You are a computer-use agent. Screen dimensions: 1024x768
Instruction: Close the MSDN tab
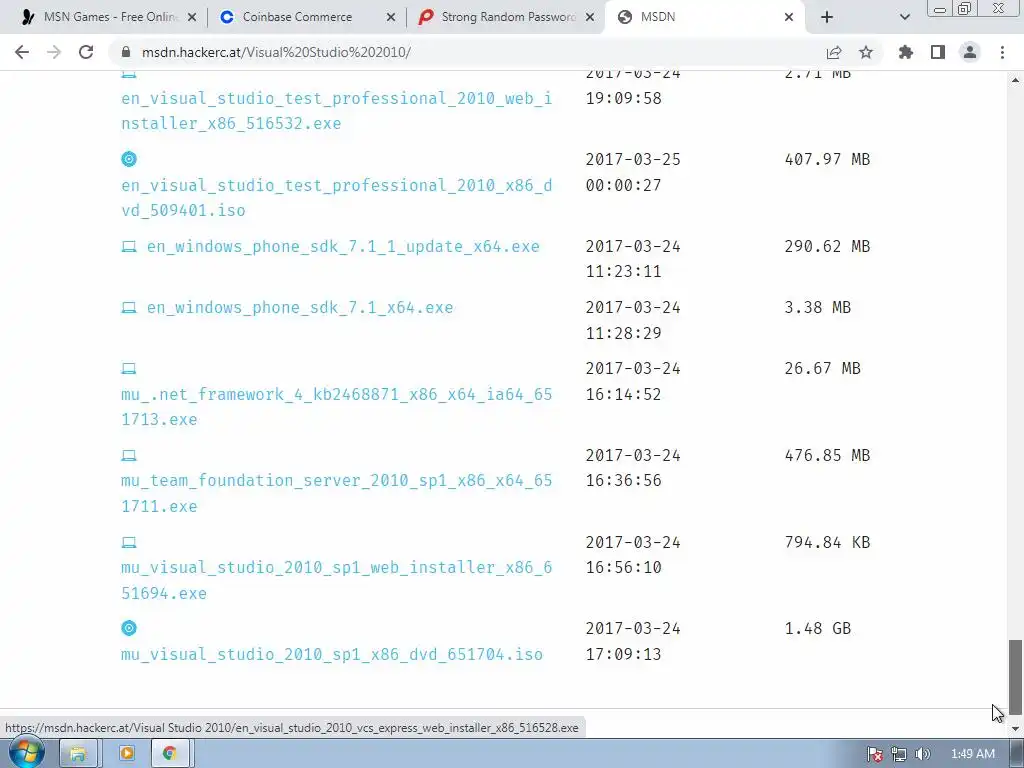click(789, 18)
